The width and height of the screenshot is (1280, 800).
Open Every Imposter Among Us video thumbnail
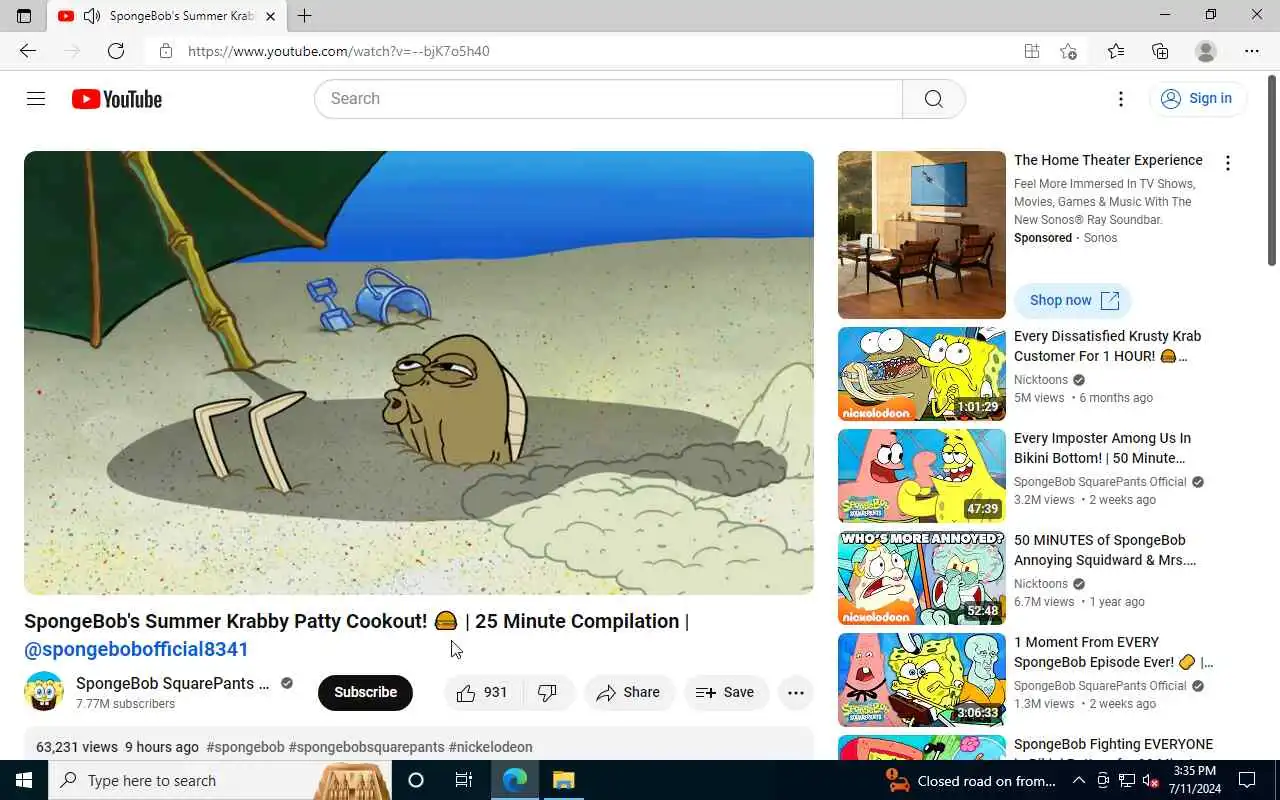(x=922, y=476)
